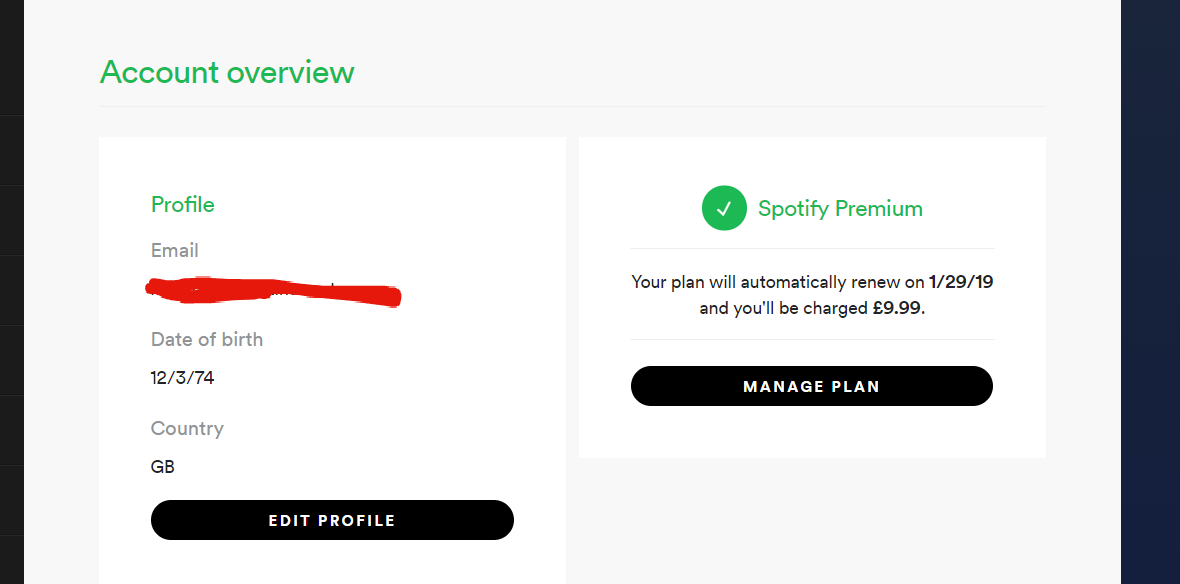Click the divider line above Manage Plan

[812, 339]
